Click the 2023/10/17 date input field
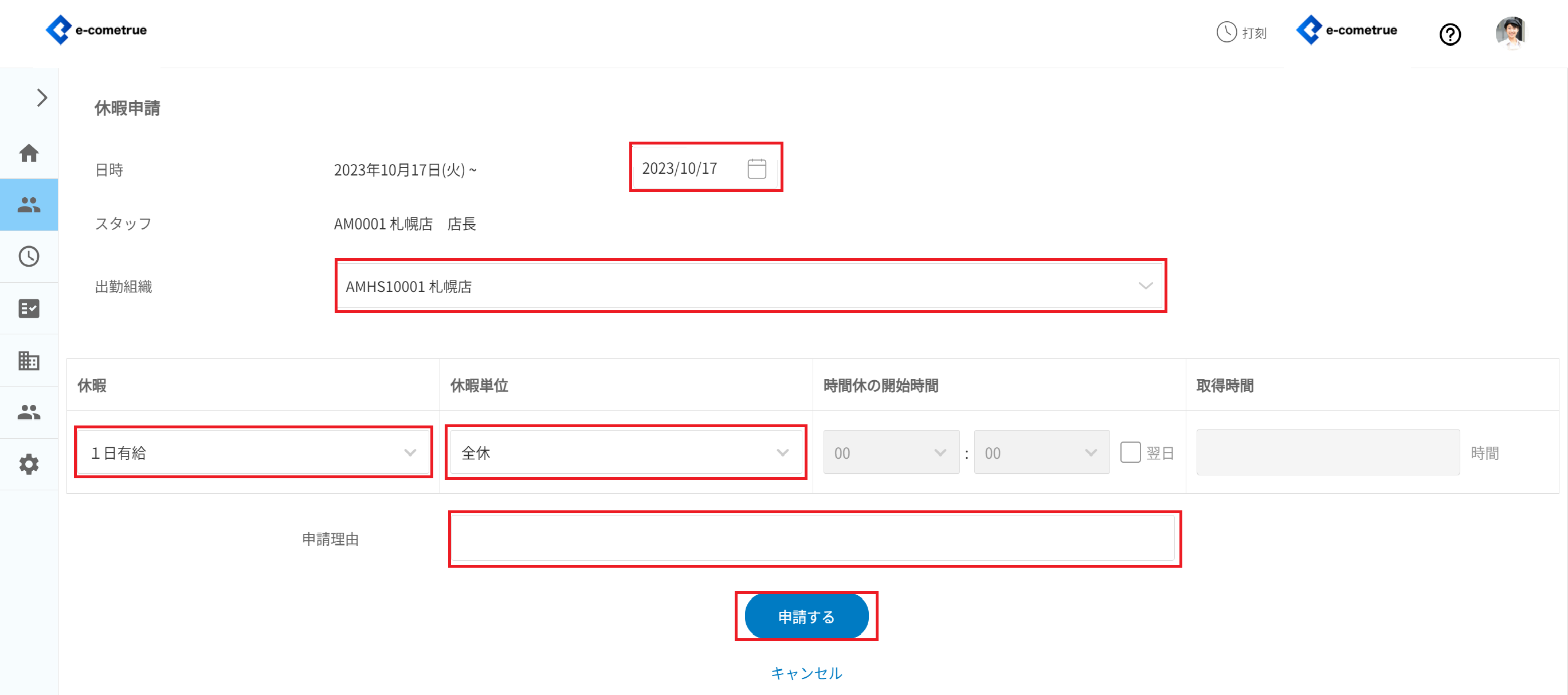 coord(688,169)
